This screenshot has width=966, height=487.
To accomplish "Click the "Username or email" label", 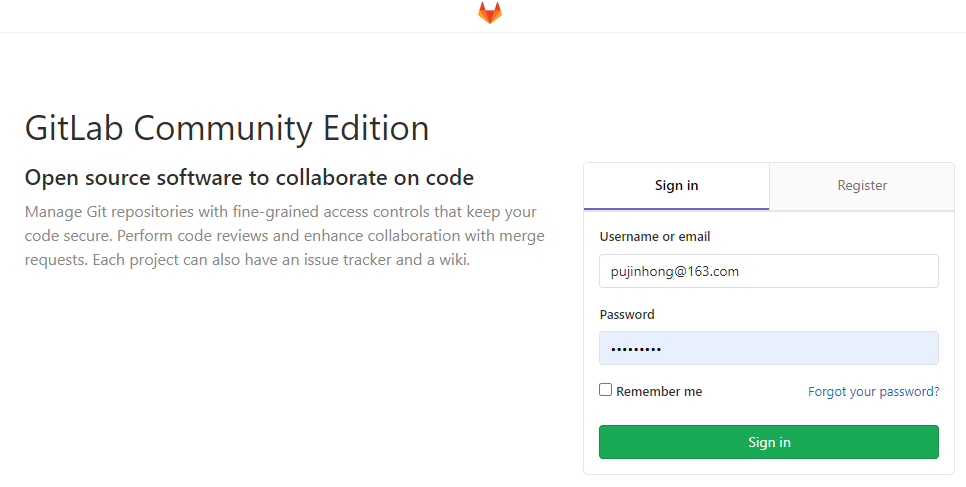I will [x=654, y=237].
